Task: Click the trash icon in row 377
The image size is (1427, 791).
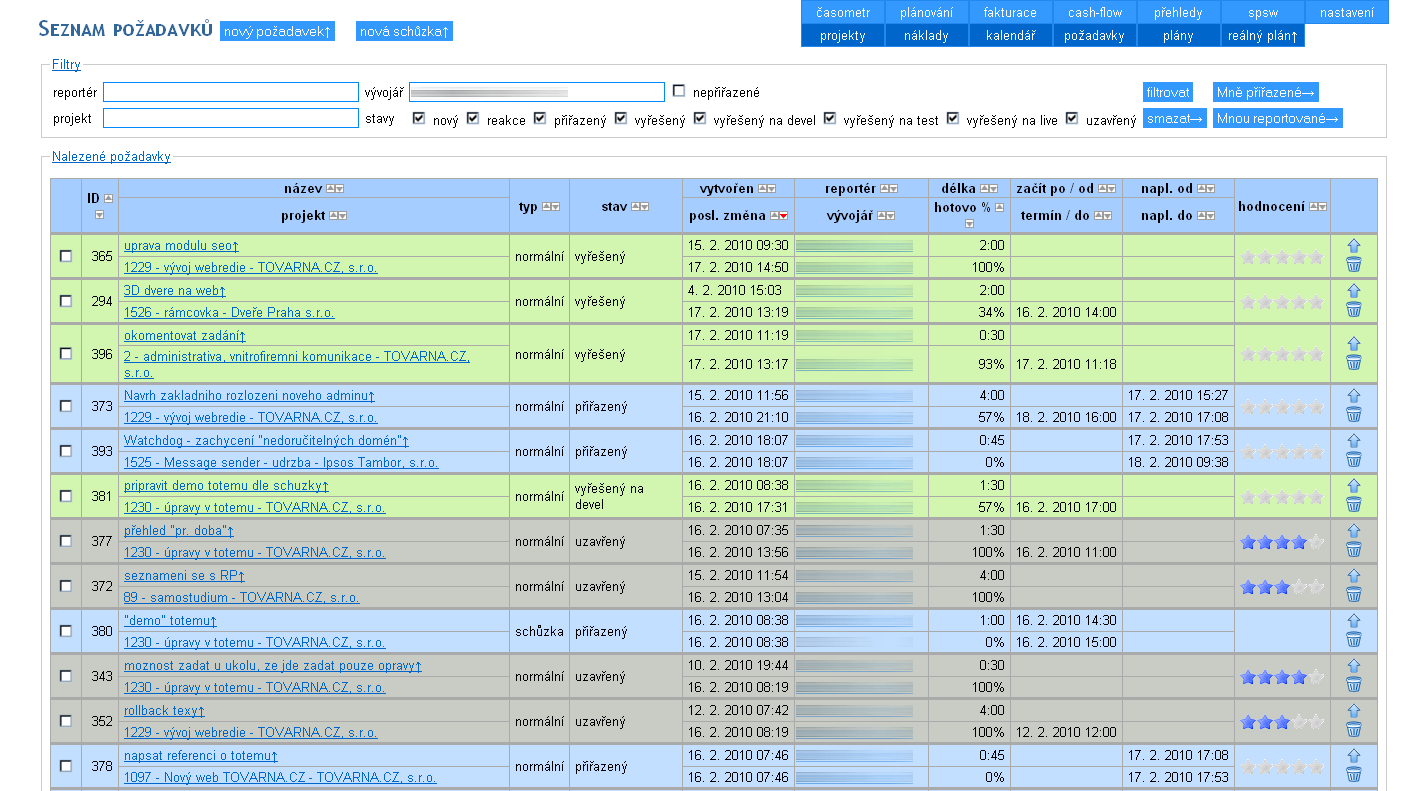Action: (x=1354, y=550)
